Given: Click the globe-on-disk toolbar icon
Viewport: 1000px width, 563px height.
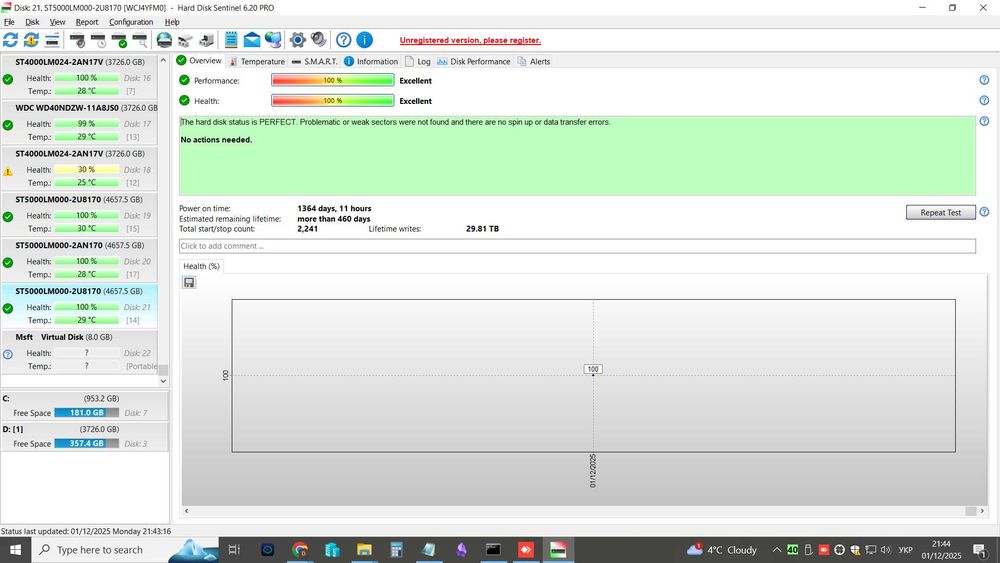Looking at the screenshot, I should point(165,40).
